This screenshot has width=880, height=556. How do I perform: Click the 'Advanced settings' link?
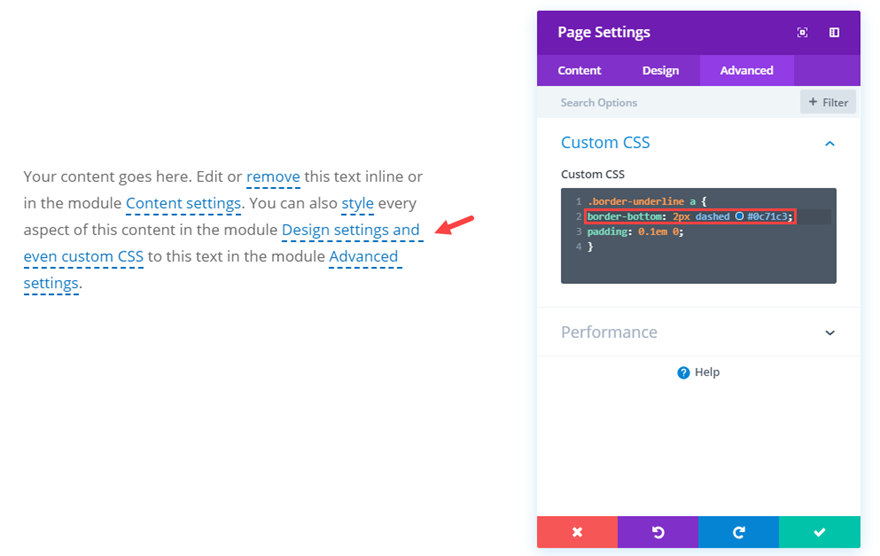point(363,257)
